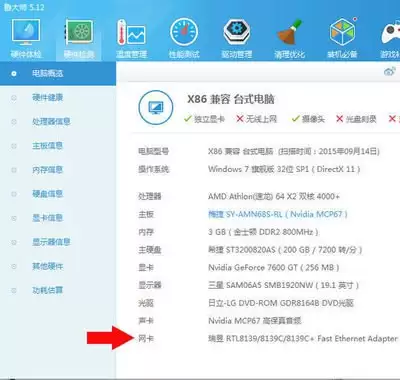Click the 光驱 row label
Screen dimensions: 400x380
click(x=146, y=303)
